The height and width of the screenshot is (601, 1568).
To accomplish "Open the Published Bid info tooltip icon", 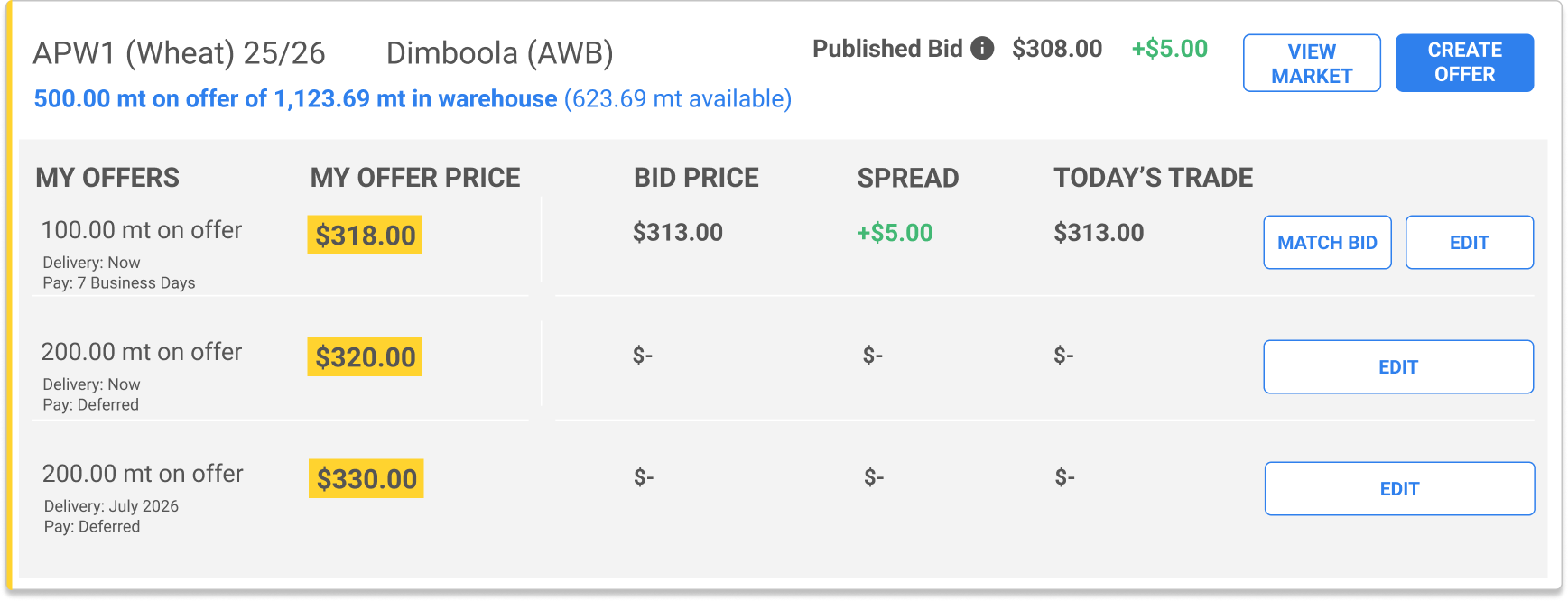I will 982,48.
